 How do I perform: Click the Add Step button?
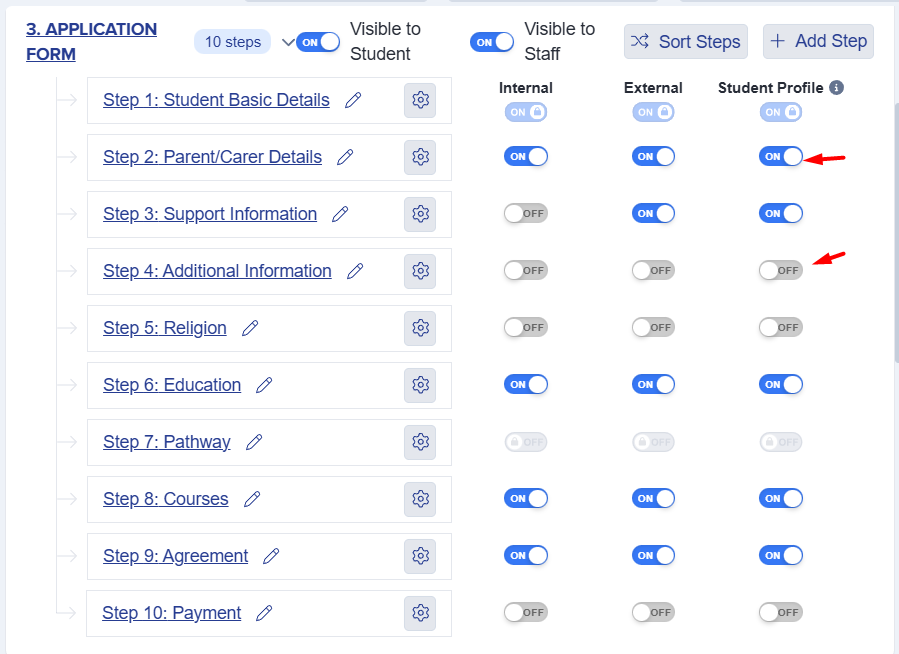point(818,41)
